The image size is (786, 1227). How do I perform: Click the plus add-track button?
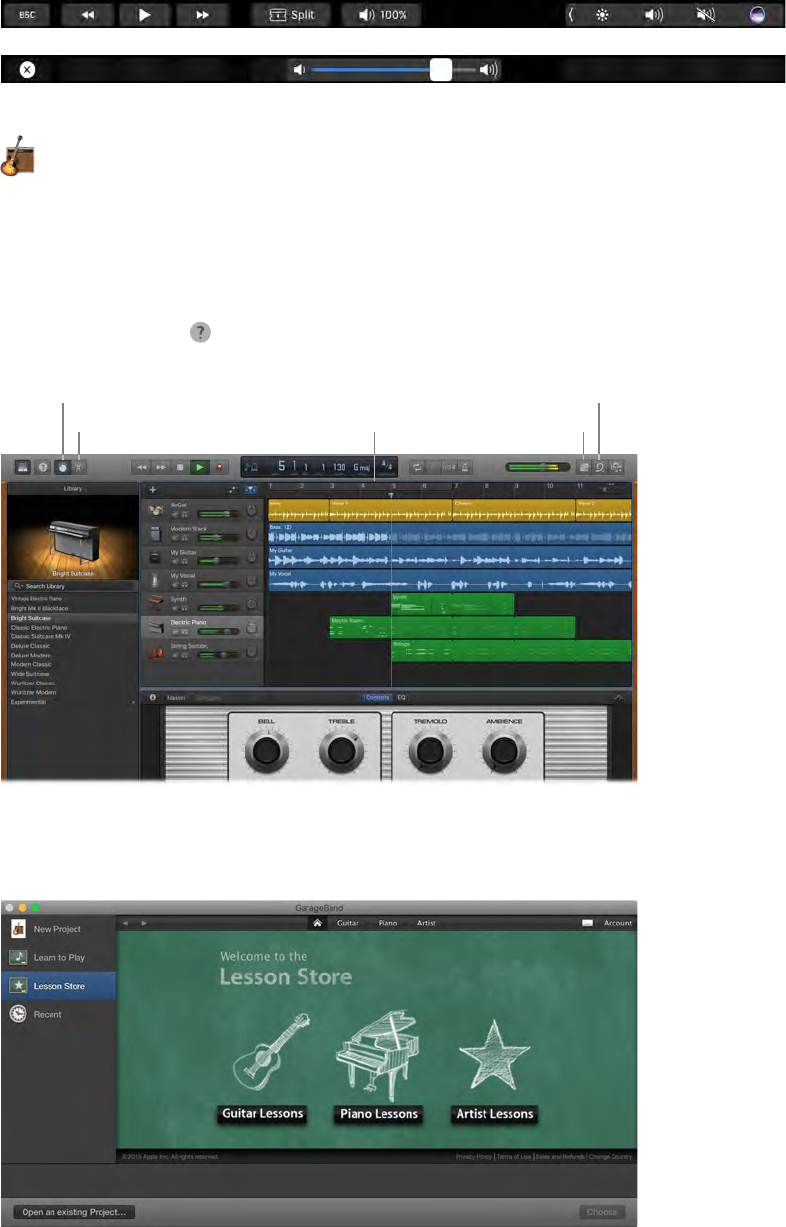[x=152, y=490]
